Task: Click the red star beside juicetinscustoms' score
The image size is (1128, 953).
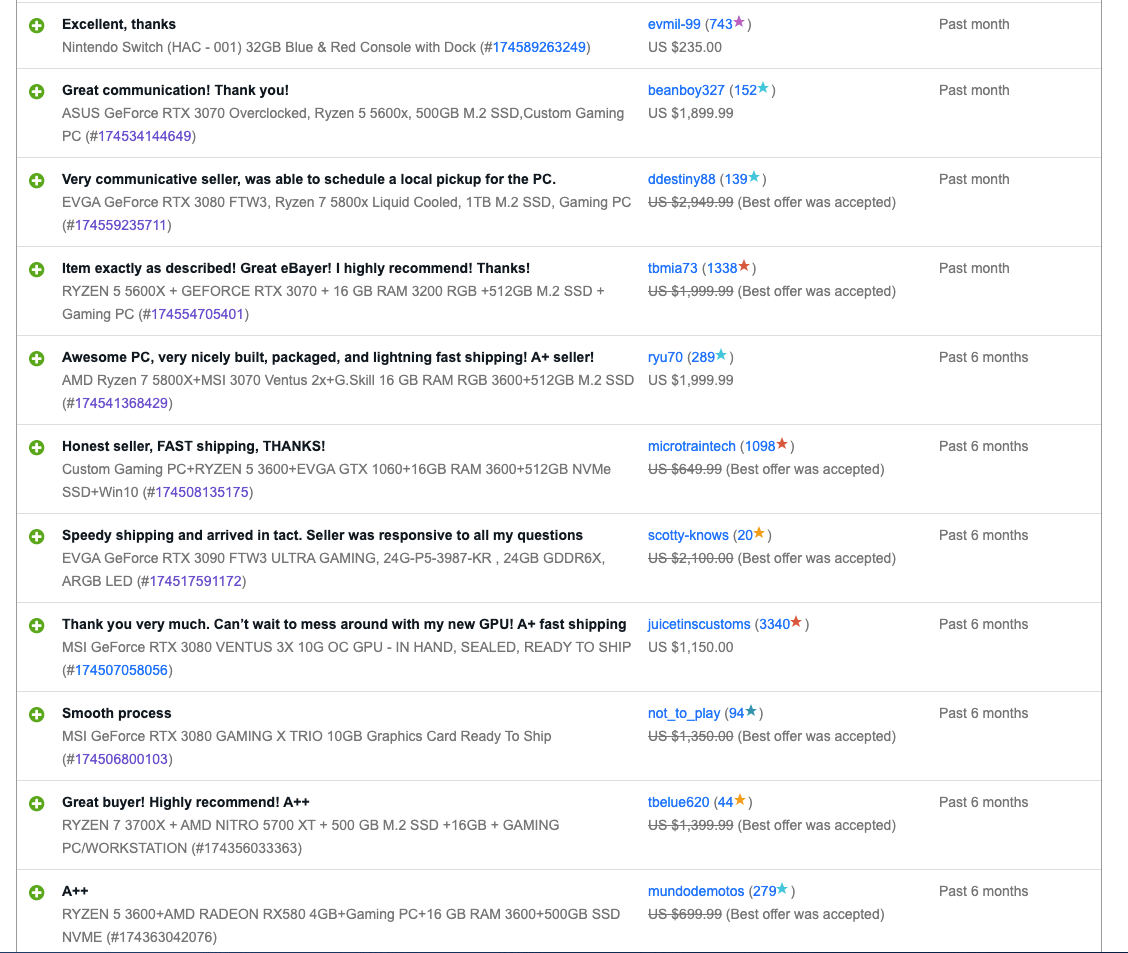Action: click(x=796, y=622)
